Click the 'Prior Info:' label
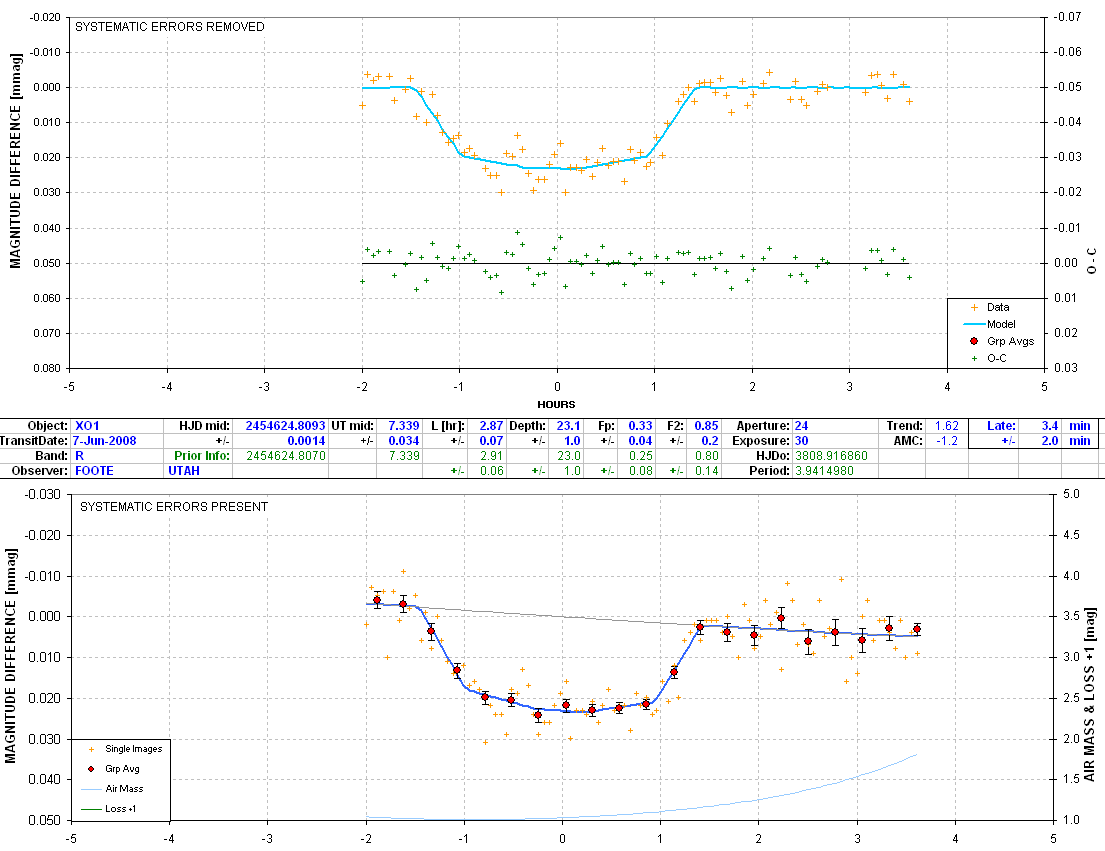 (x=202, y=456)
